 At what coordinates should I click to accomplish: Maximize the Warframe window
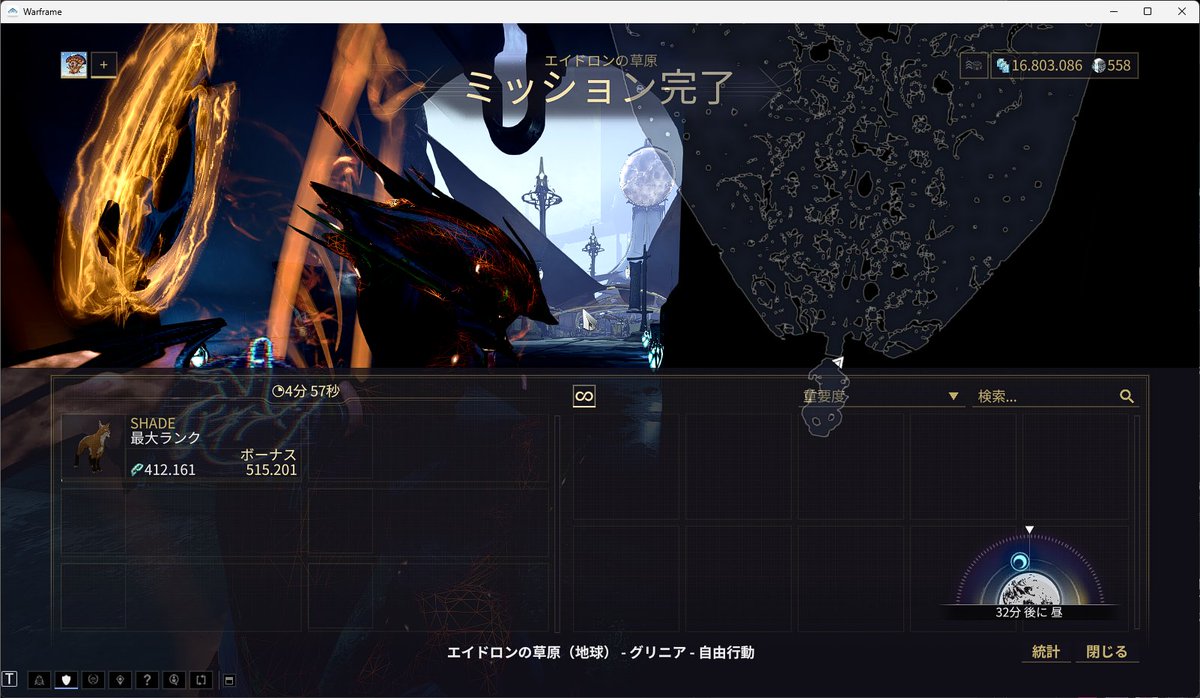(x=1147, y=11)
